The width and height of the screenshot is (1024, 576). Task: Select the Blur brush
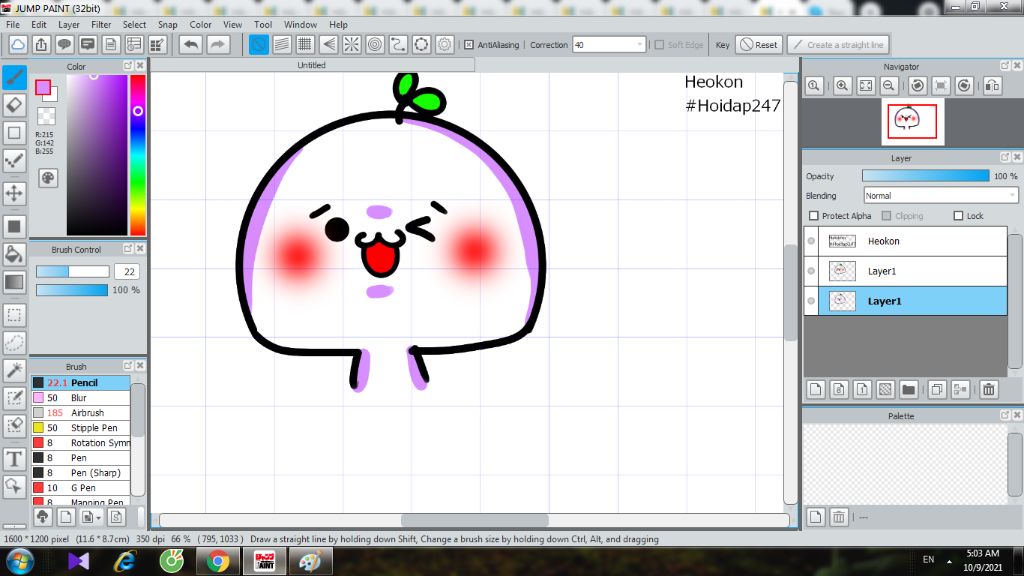point(81,398)
